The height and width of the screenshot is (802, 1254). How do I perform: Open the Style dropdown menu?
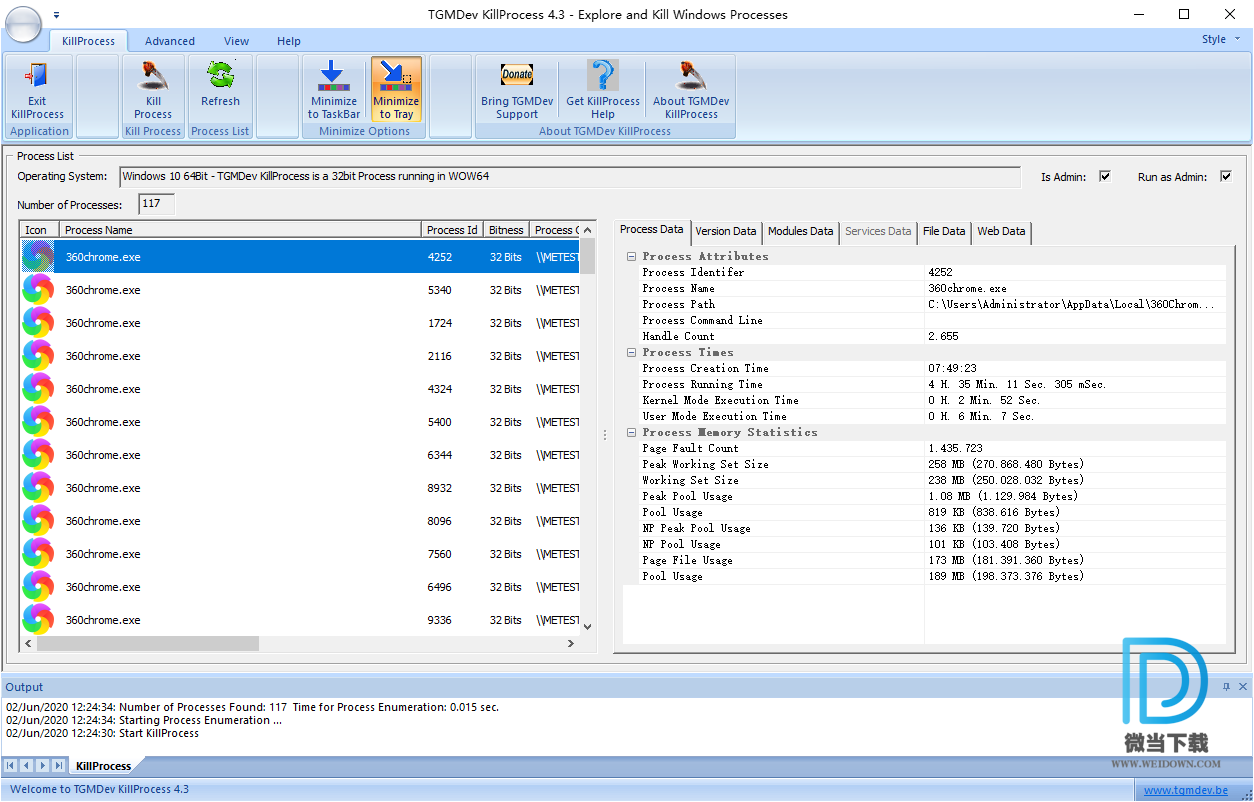coord(1221,40)
